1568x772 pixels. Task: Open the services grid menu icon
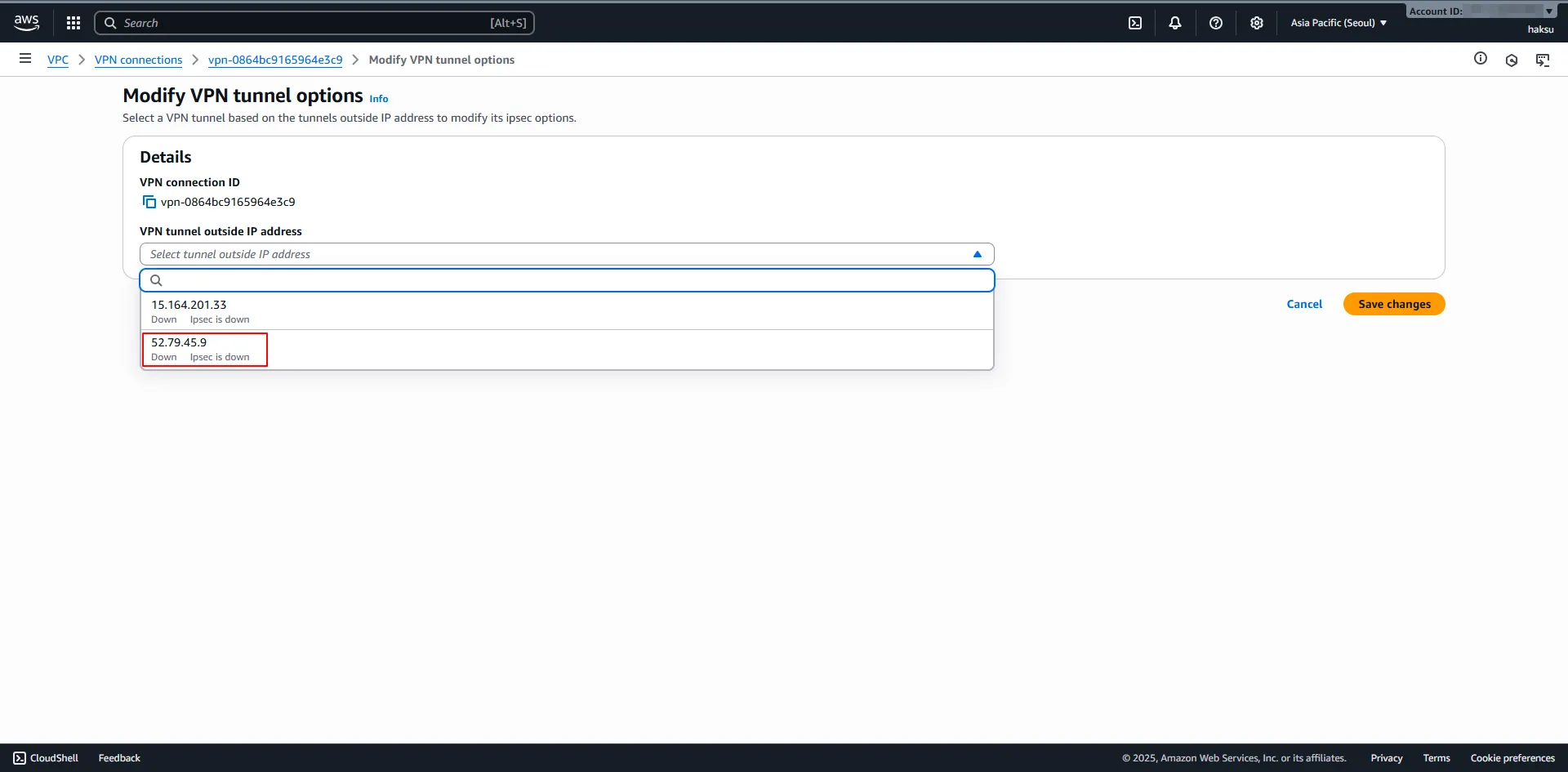[x=73, y=23]
